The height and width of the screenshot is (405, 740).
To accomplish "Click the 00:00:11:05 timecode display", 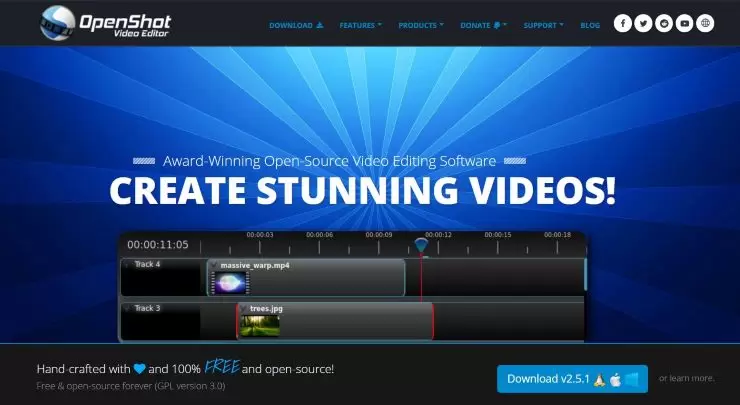I will coord(158,245).
